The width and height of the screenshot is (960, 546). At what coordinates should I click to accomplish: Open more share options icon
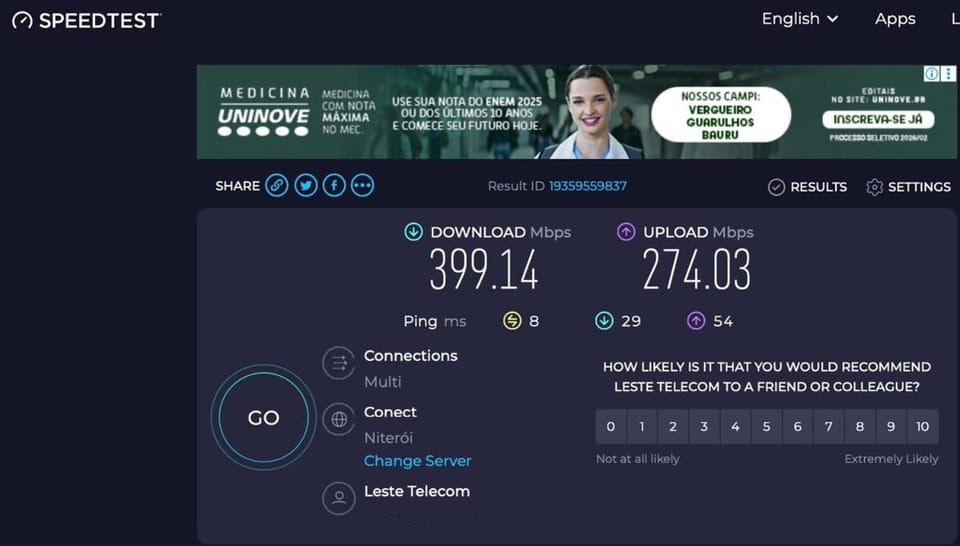point(362,185)
